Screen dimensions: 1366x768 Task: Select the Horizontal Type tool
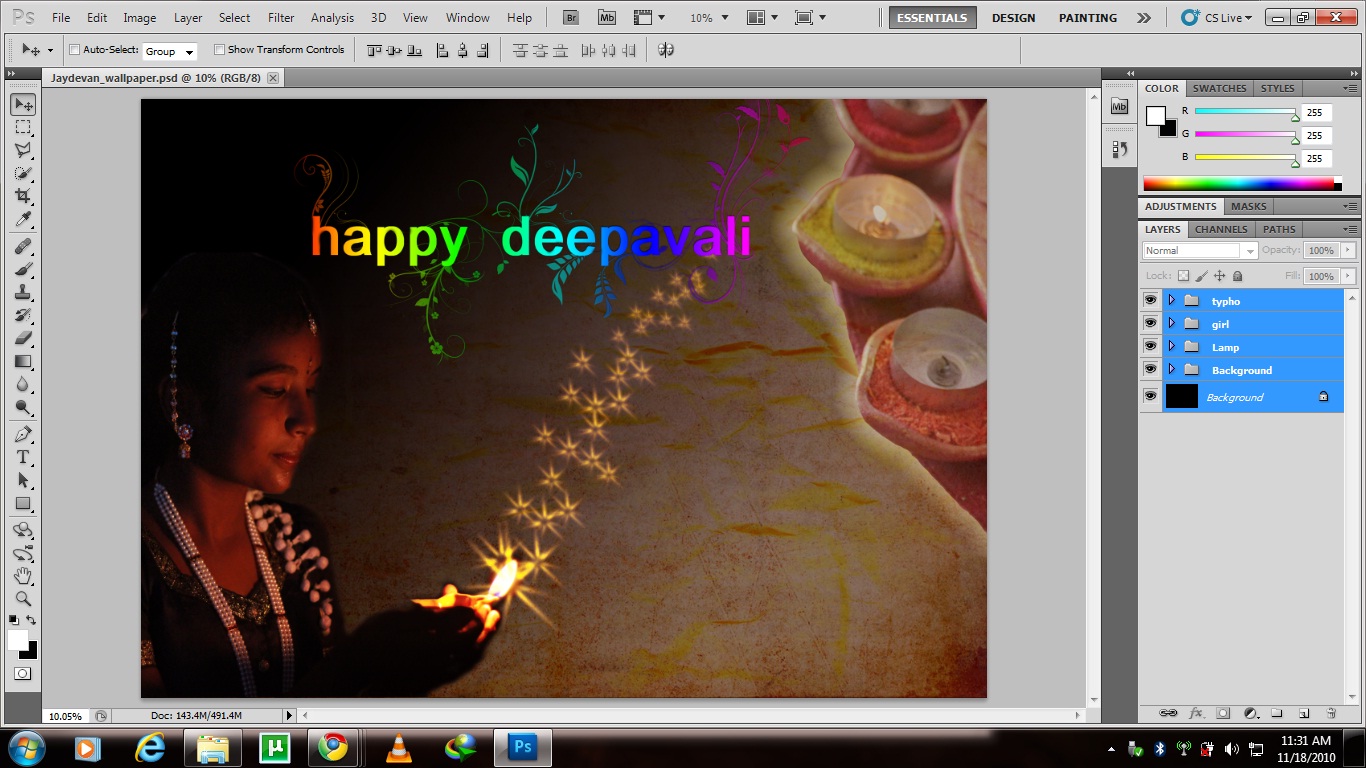click(x=23, y=458)
